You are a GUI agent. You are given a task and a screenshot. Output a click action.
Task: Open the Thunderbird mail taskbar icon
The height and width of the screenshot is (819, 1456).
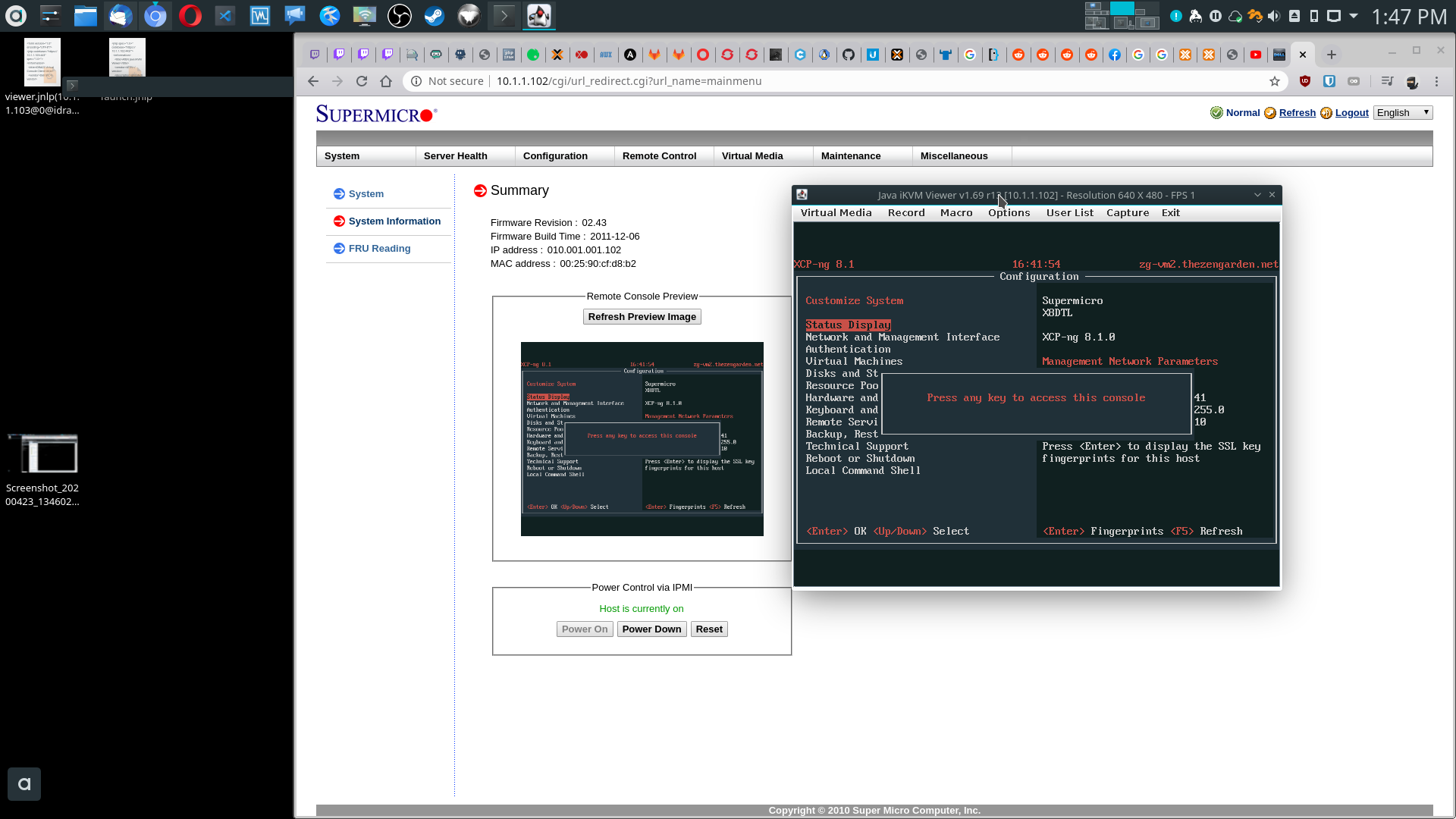point(120,15)
